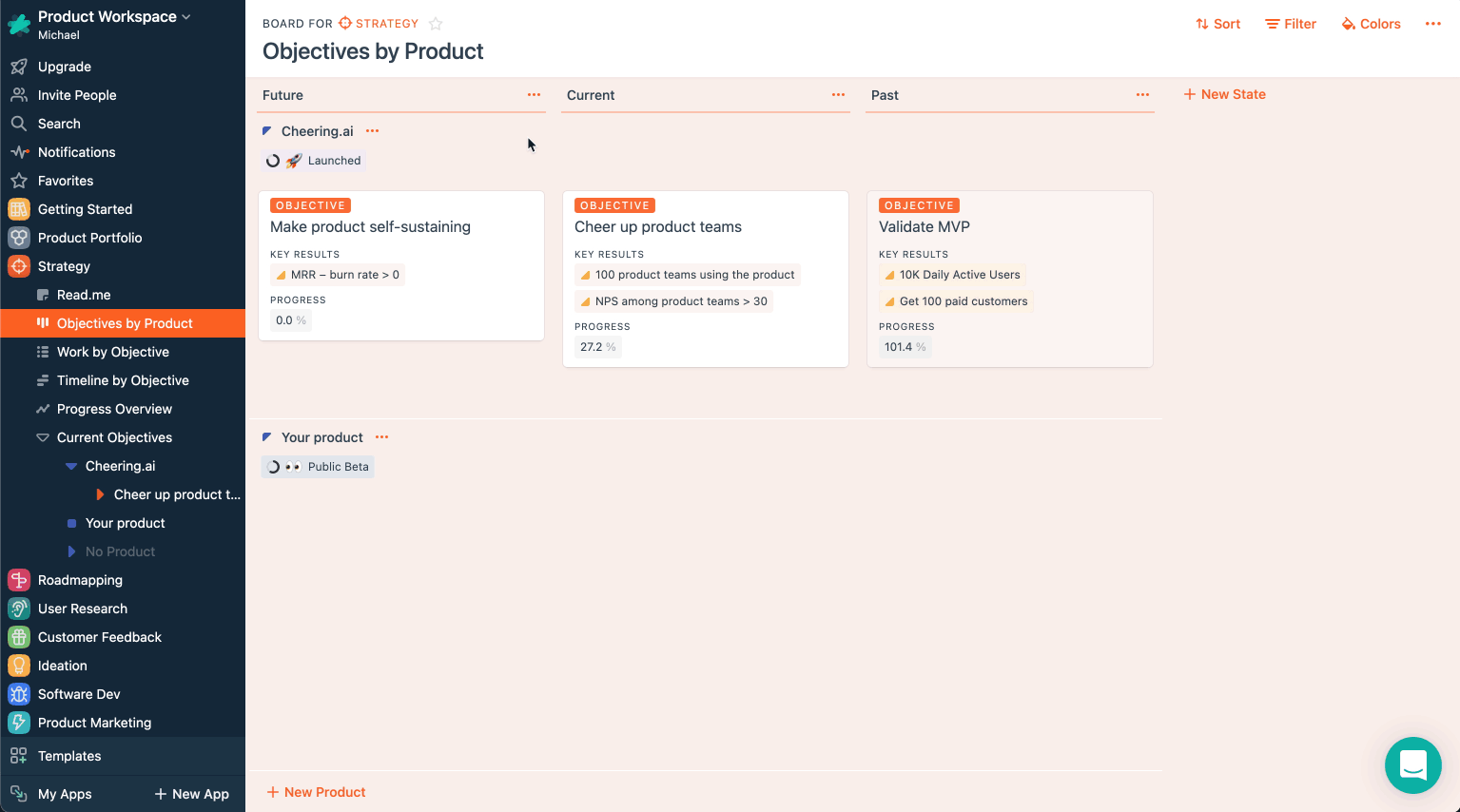Click the Launched state badge

(x=314, y=161)
